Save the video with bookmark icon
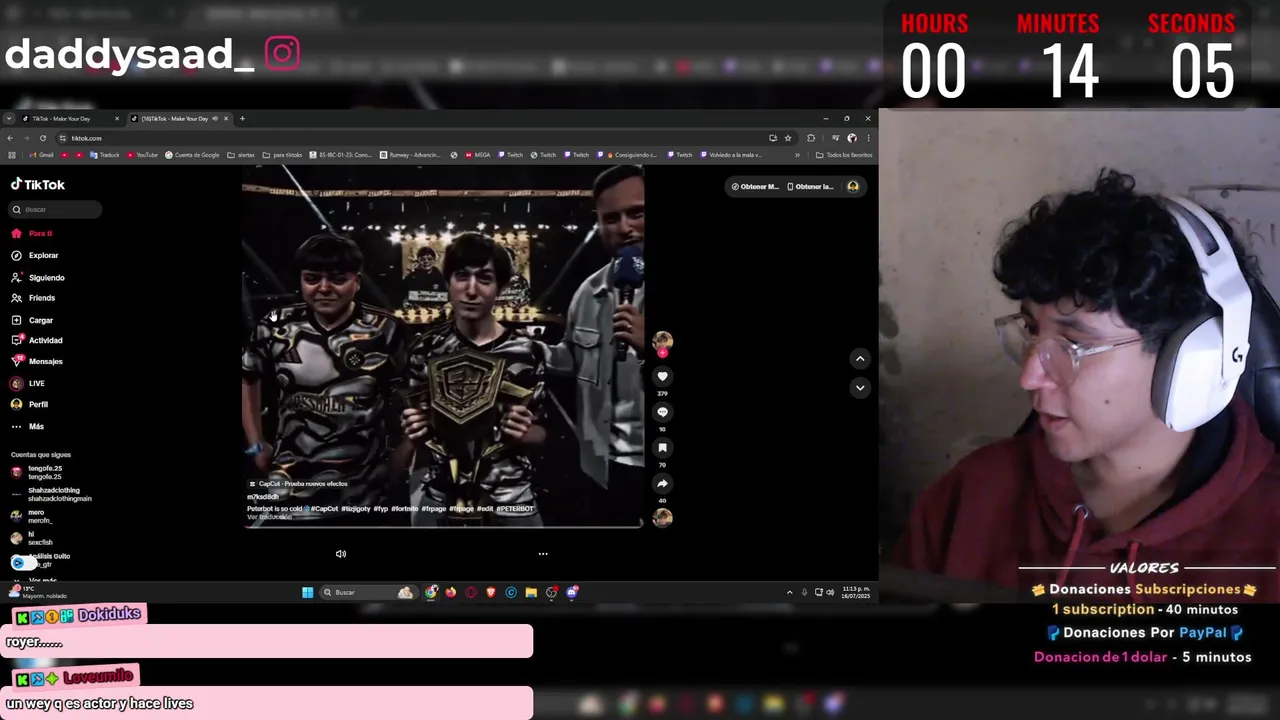Viewport: 1280px width, 720px height. point(662,448)
